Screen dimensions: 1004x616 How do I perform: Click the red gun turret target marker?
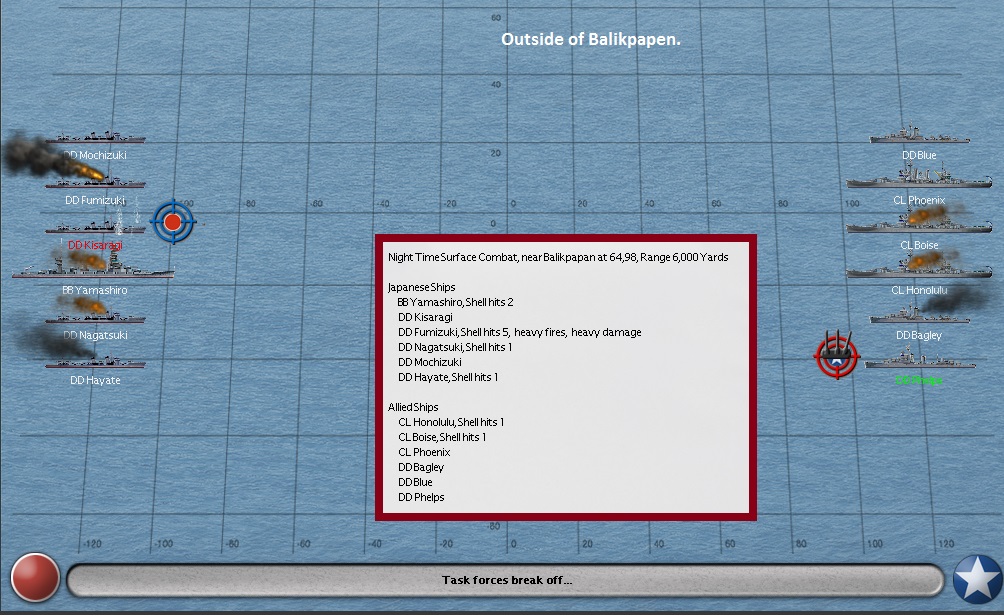coord(836,356)
